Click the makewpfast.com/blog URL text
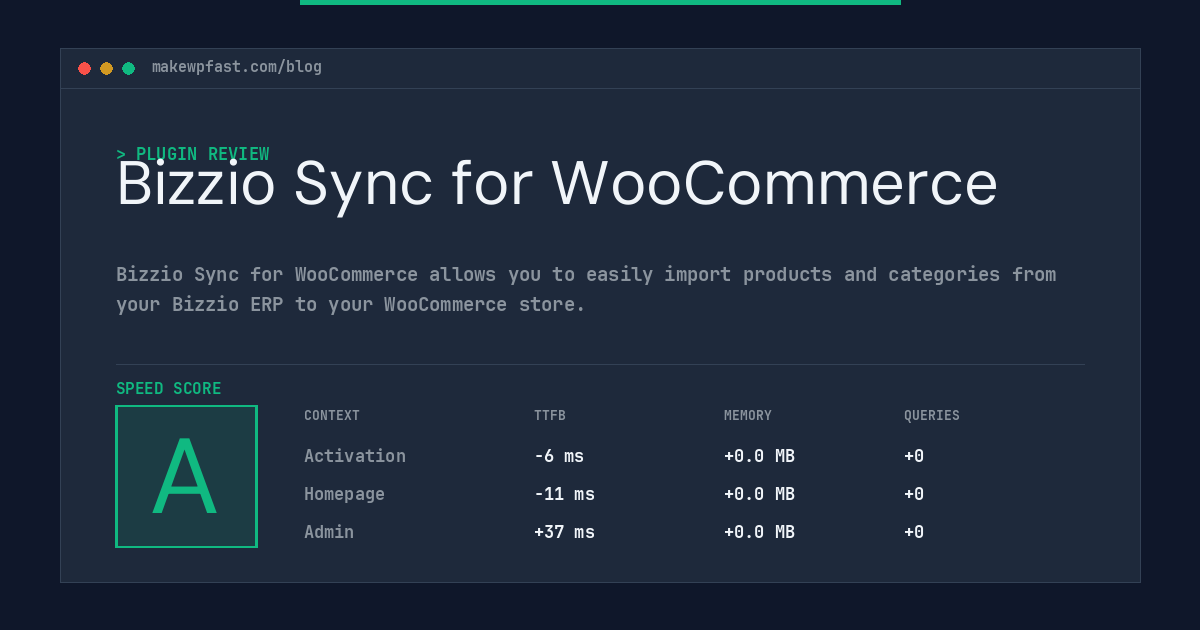The image size is (1200, 630). point(237,67)
